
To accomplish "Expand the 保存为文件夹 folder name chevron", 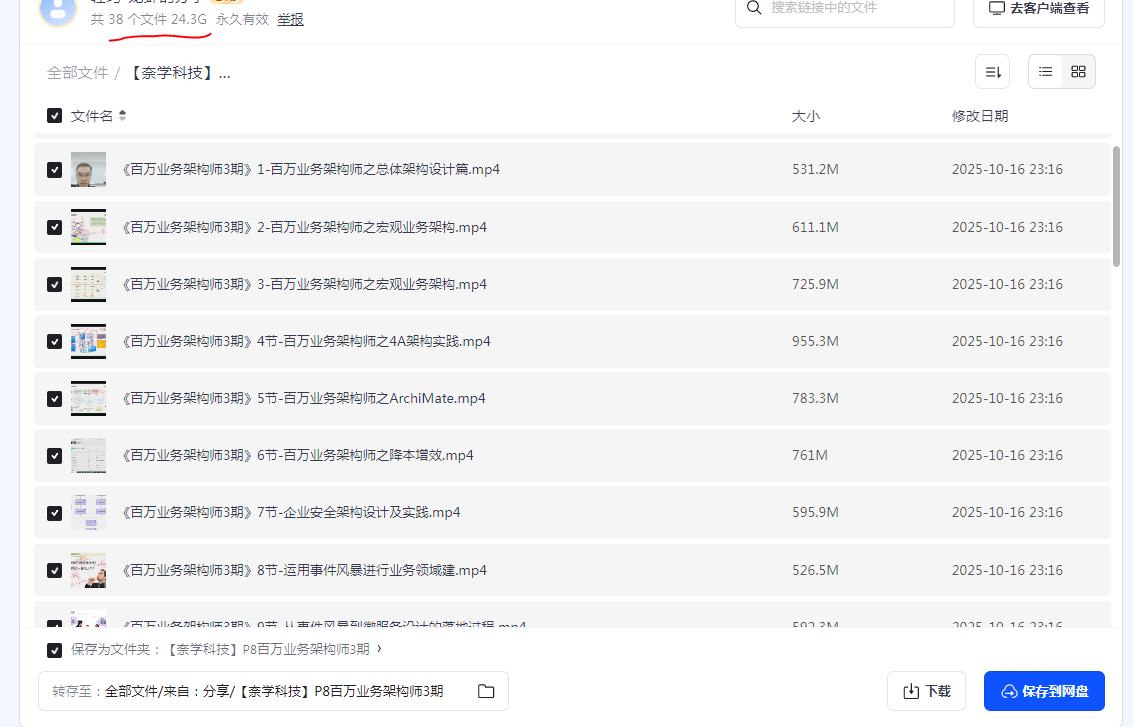I will tap(379, 649).
